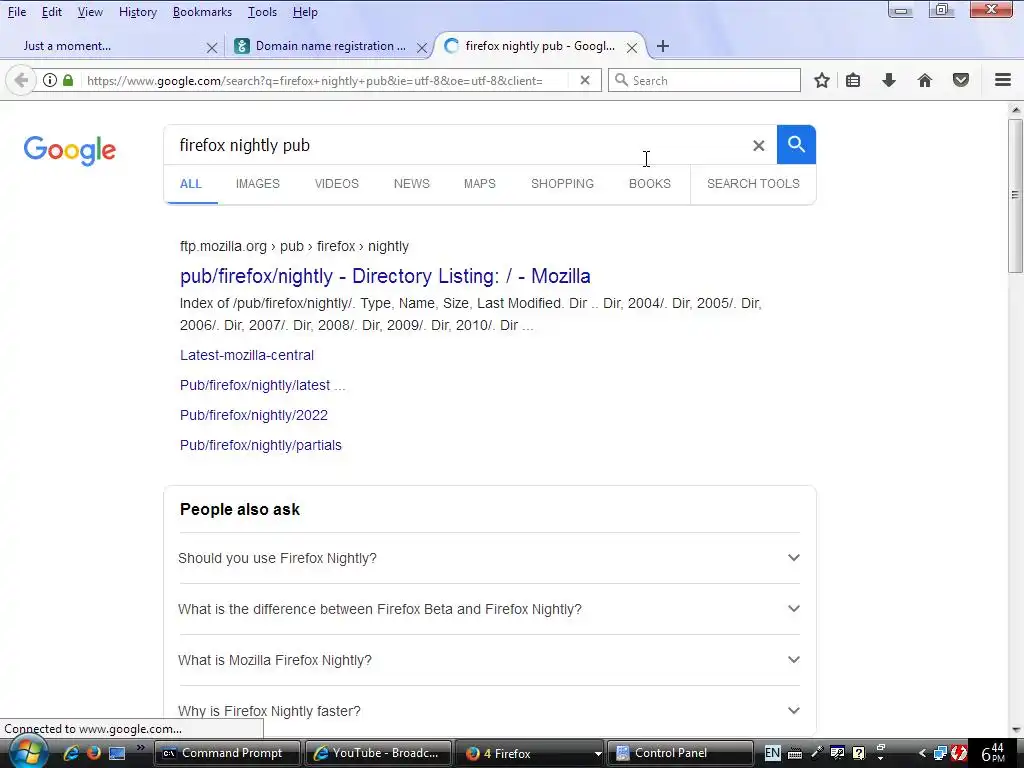Open the Downloads arrow icon
This screenshot has height=768, width=1024.
(889, 80)
